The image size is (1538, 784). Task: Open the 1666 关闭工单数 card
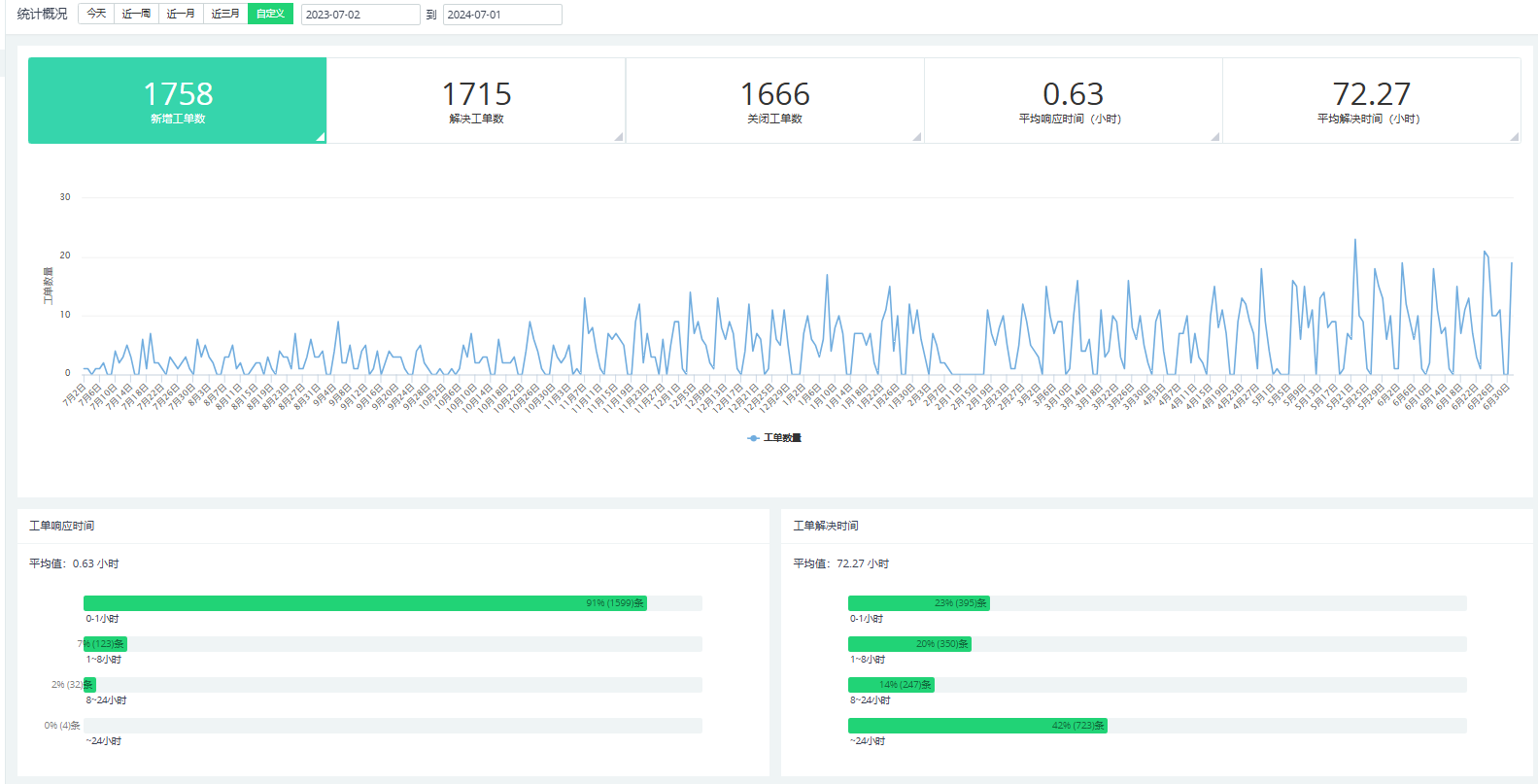[774, 100]
